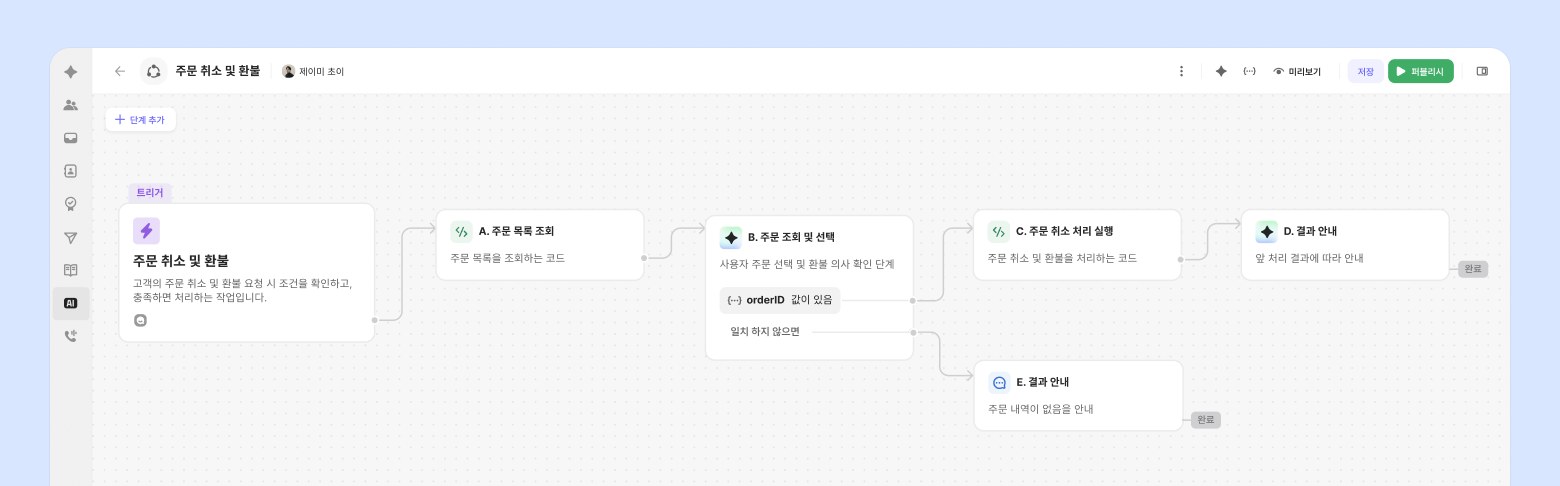Select the orderID 값이 있음 condition branch

tap(780, 300)
